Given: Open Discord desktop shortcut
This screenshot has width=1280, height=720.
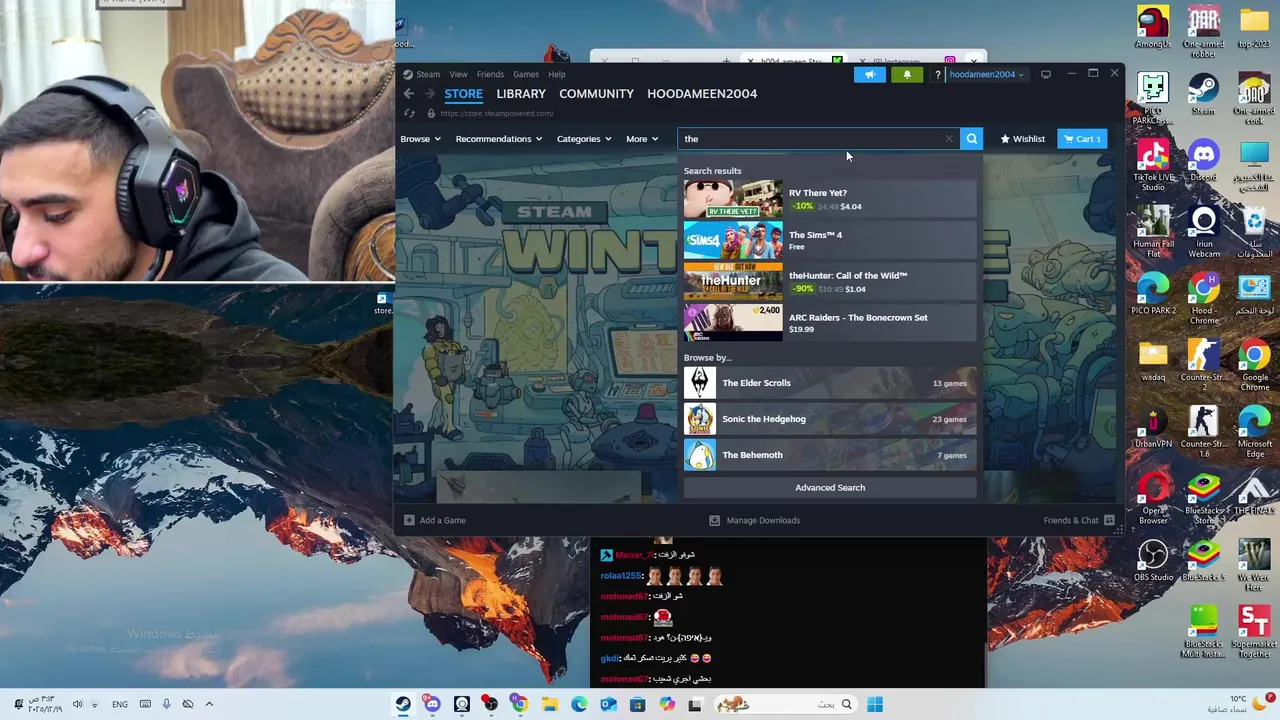Looking at the screenshot, I should pyautogui.click(x=1203, y=160).
